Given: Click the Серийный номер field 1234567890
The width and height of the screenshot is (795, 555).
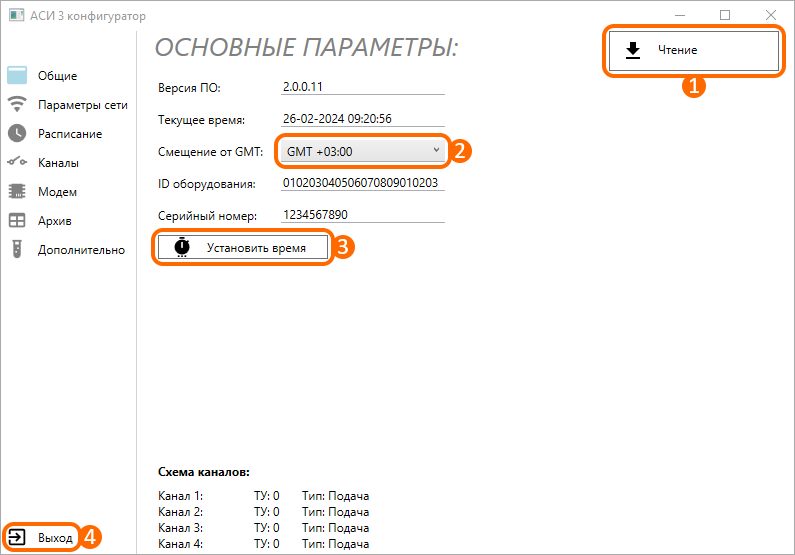Looking at the screenshot, I should tap(363, 215).
